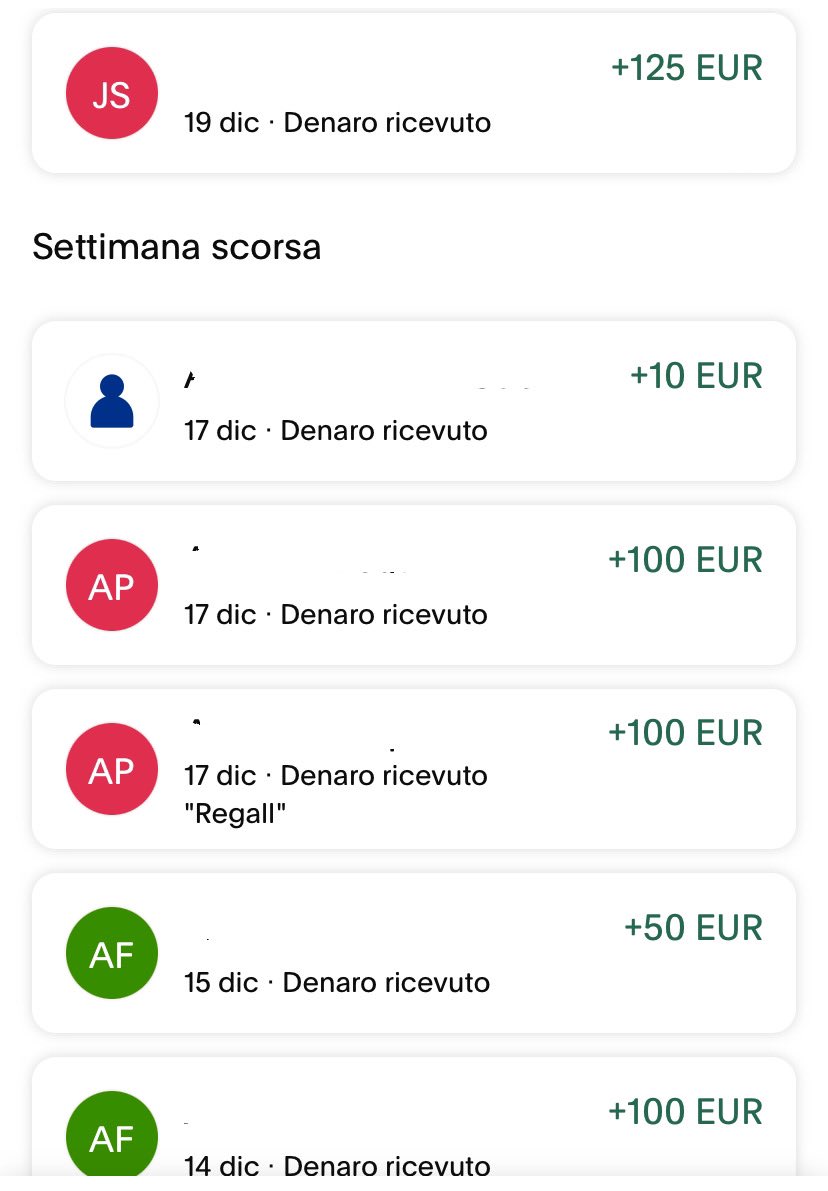Select +100 EUR on the 14 dic transaction

(x=685, y=1111)
